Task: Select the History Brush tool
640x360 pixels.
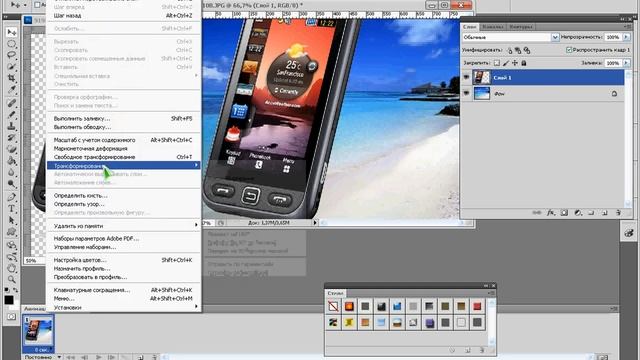Action: 11,138
